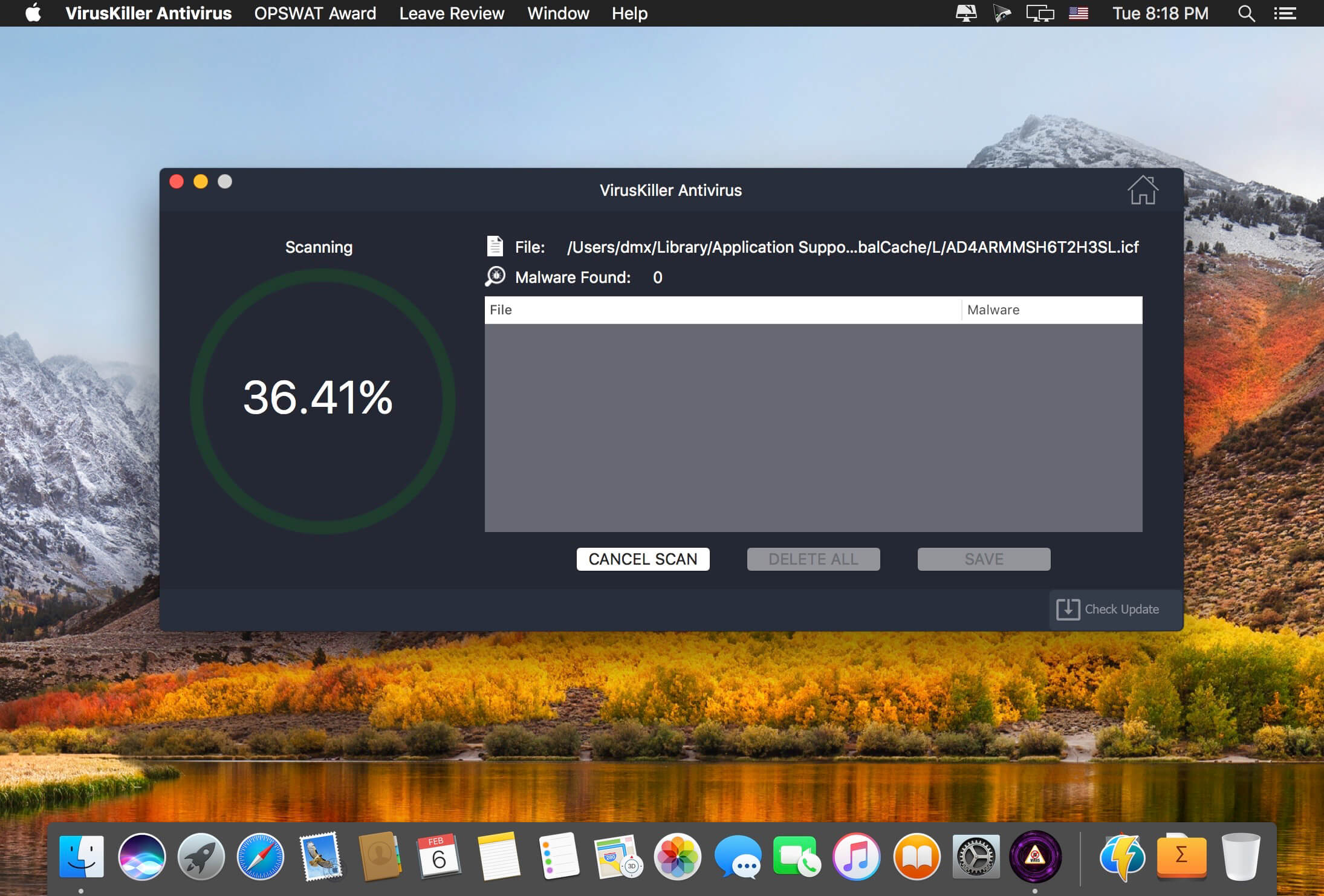
Task: Open Maps from the Dock
Action: (x=618, y=856)
